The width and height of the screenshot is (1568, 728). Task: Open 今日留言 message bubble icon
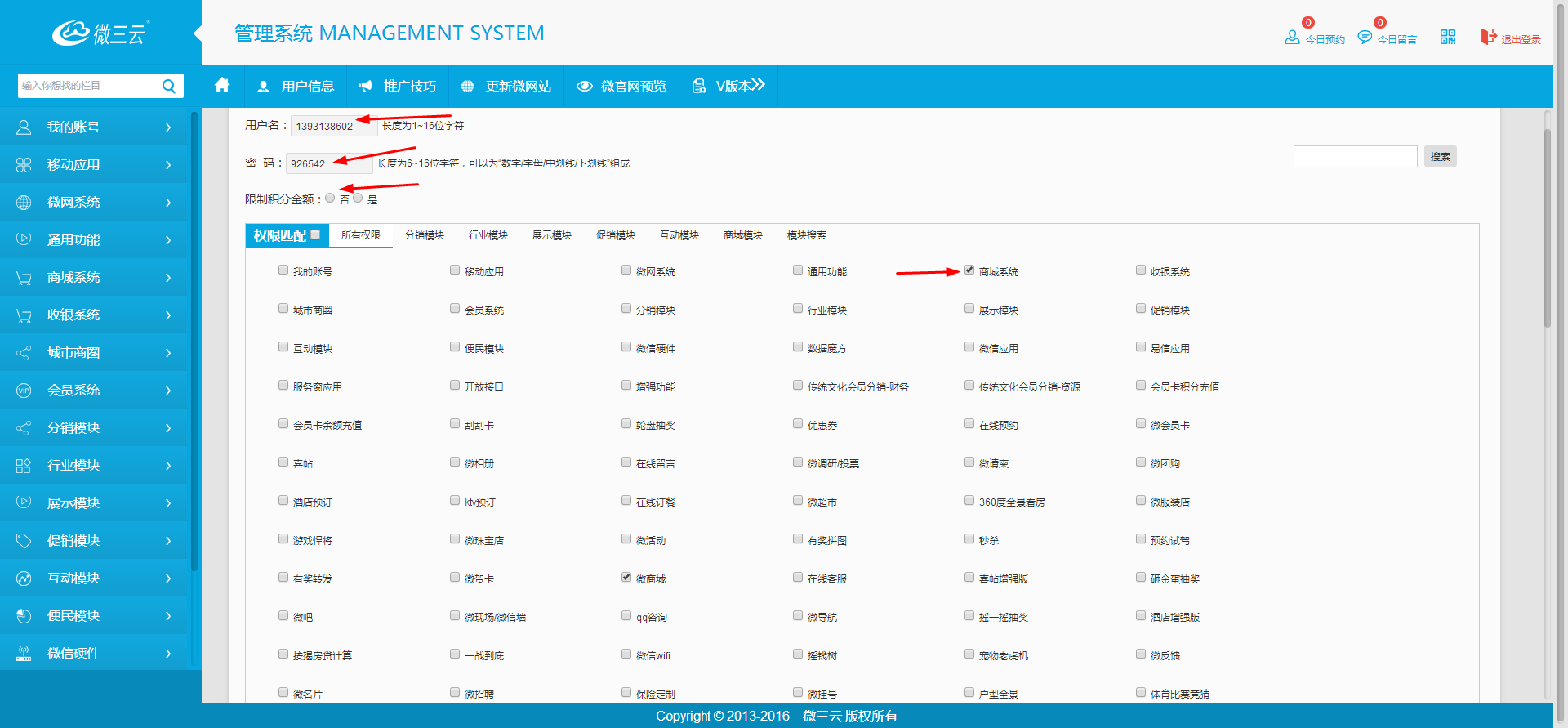[1364, 38]
